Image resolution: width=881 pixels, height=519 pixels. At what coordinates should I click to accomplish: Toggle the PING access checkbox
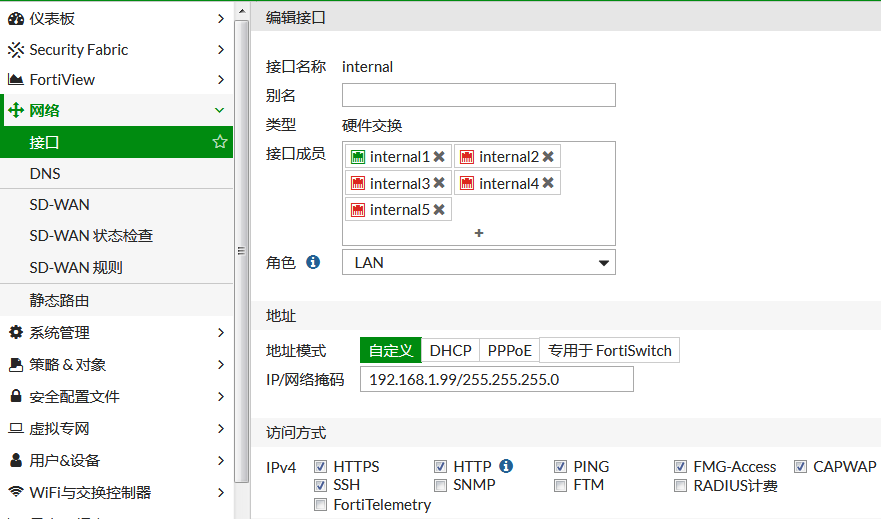click(560, 466)
